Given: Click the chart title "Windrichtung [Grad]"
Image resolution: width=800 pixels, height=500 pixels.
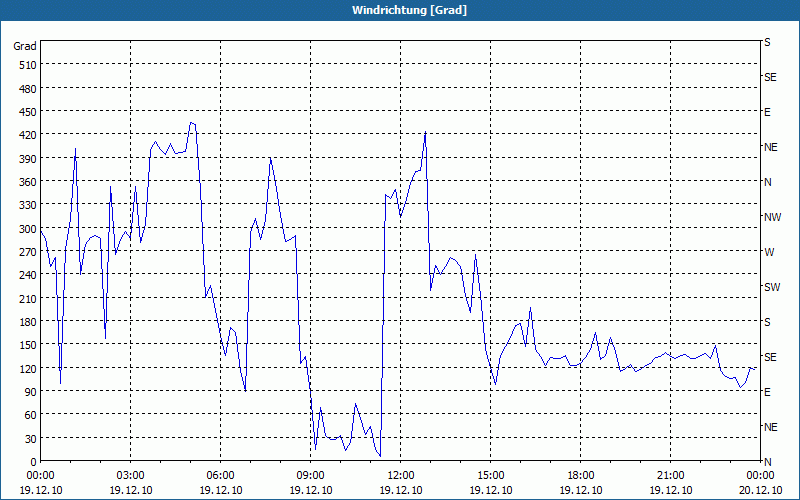Looking at the screenshot, I should pyautogui.click(x=409, y=10).
